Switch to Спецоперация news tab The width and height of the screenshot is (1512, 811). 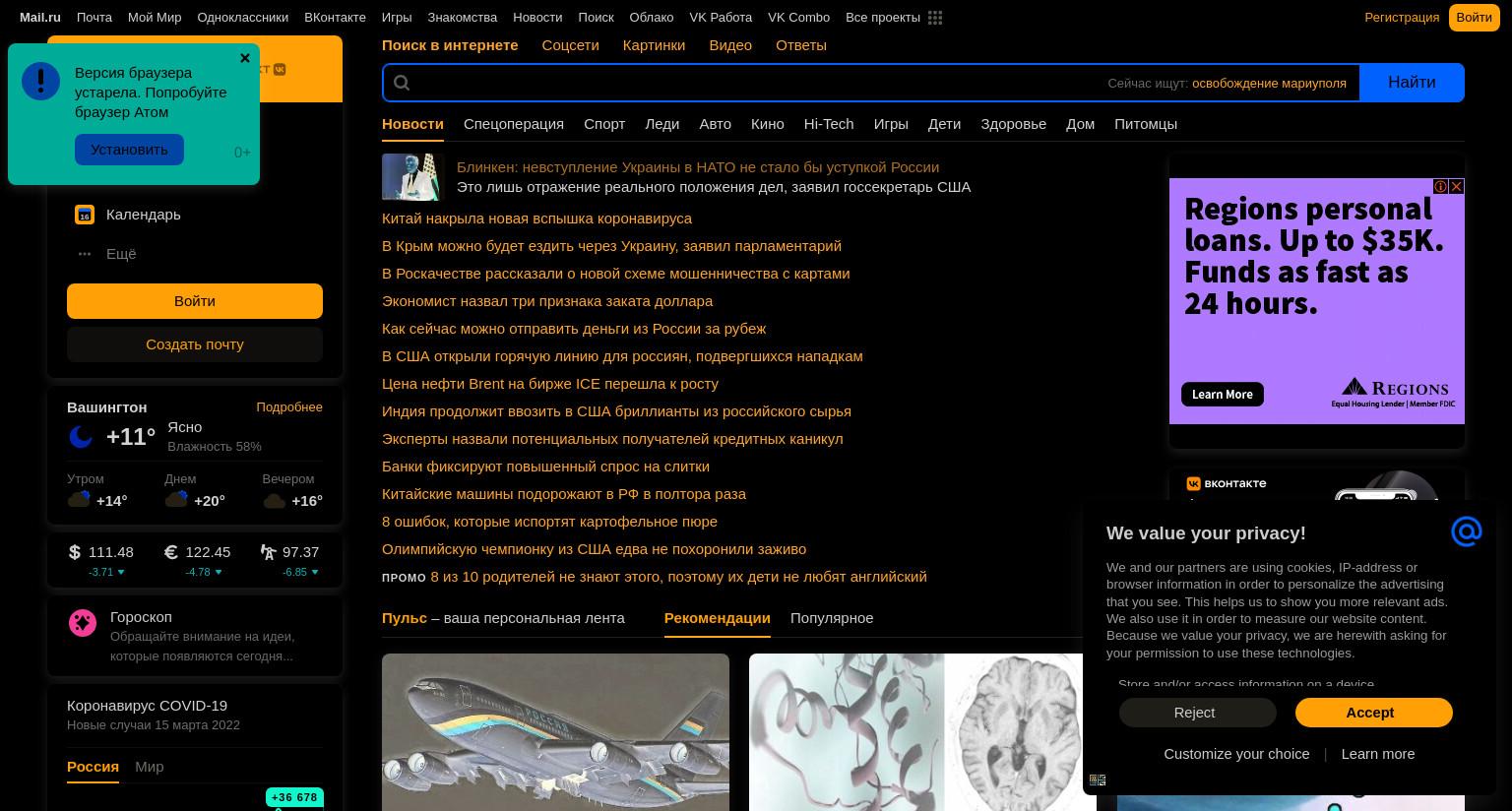coord(514,124)
